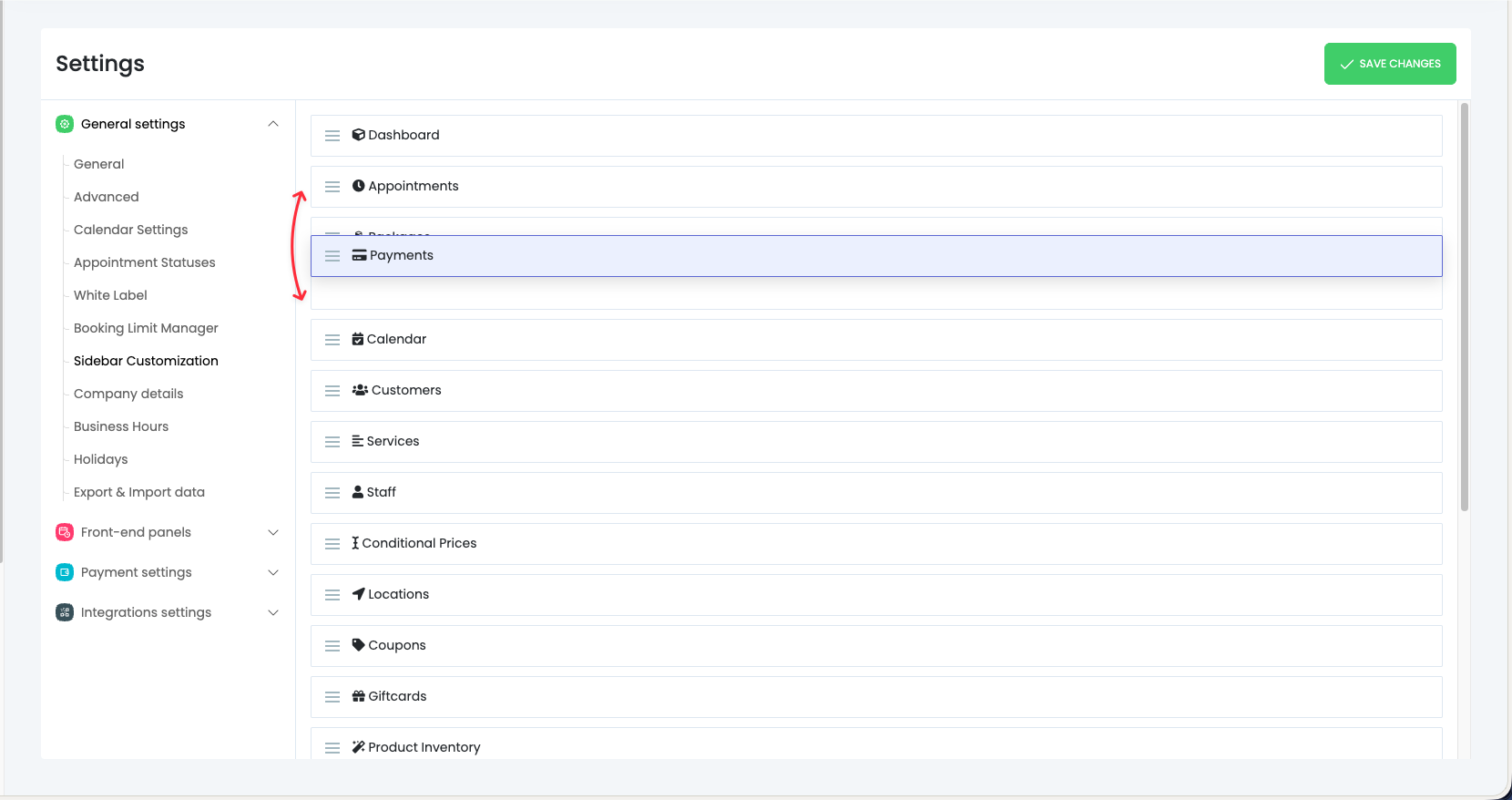The width and height of the screenshot is (1512, 800).
Task: Click the Giftcards gift icon
Action: point(359,696)
